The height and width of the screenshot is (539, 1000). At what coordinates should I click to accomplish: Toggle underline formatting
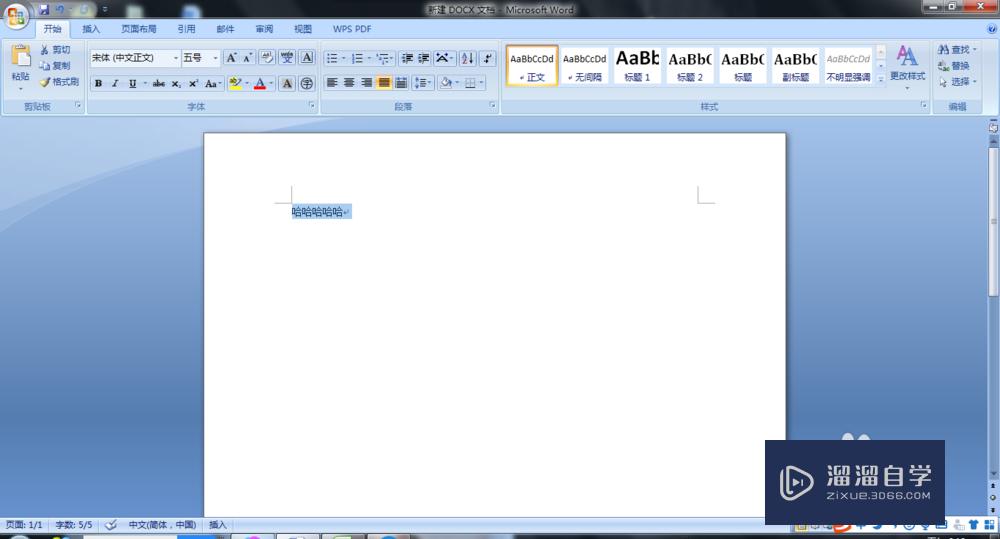point(133,84)
